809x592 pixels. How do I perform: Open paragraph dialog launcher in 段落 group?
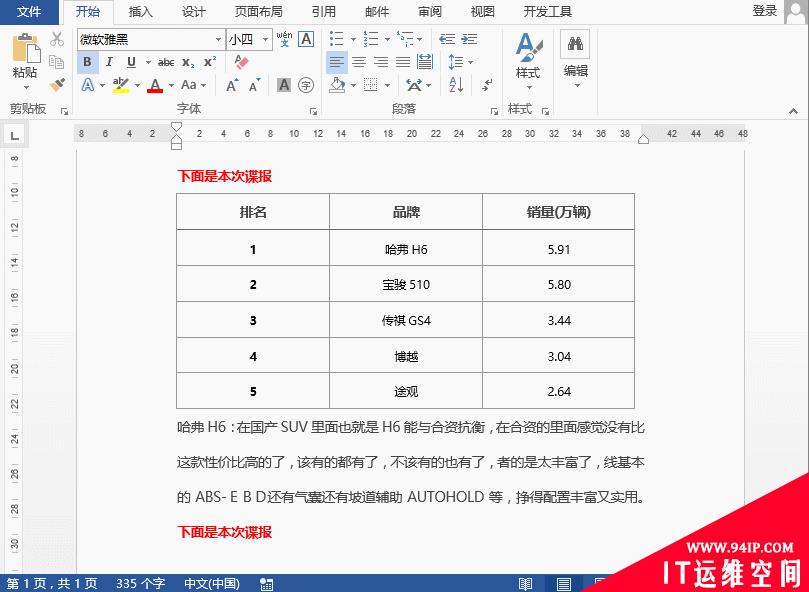pyautogui.click(x=494, y=111)
